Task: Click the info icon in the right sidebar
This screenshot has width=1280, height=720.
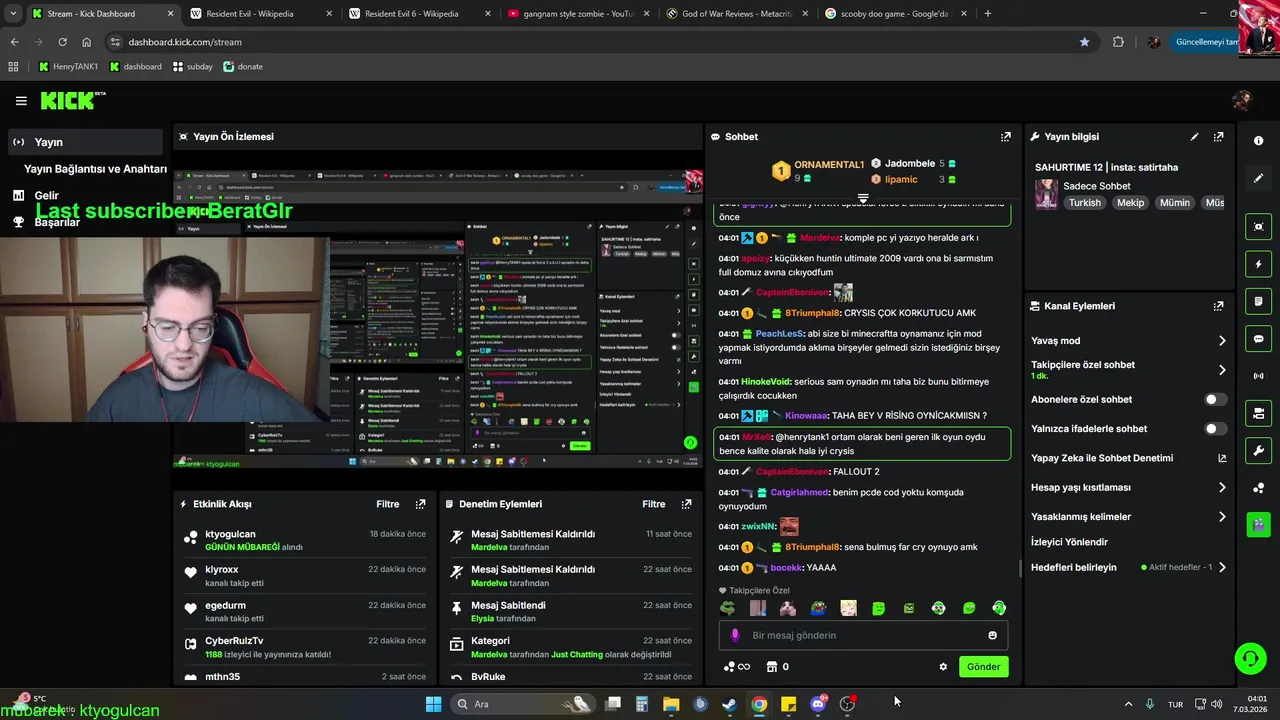Action: click(x=1258, y=141)
